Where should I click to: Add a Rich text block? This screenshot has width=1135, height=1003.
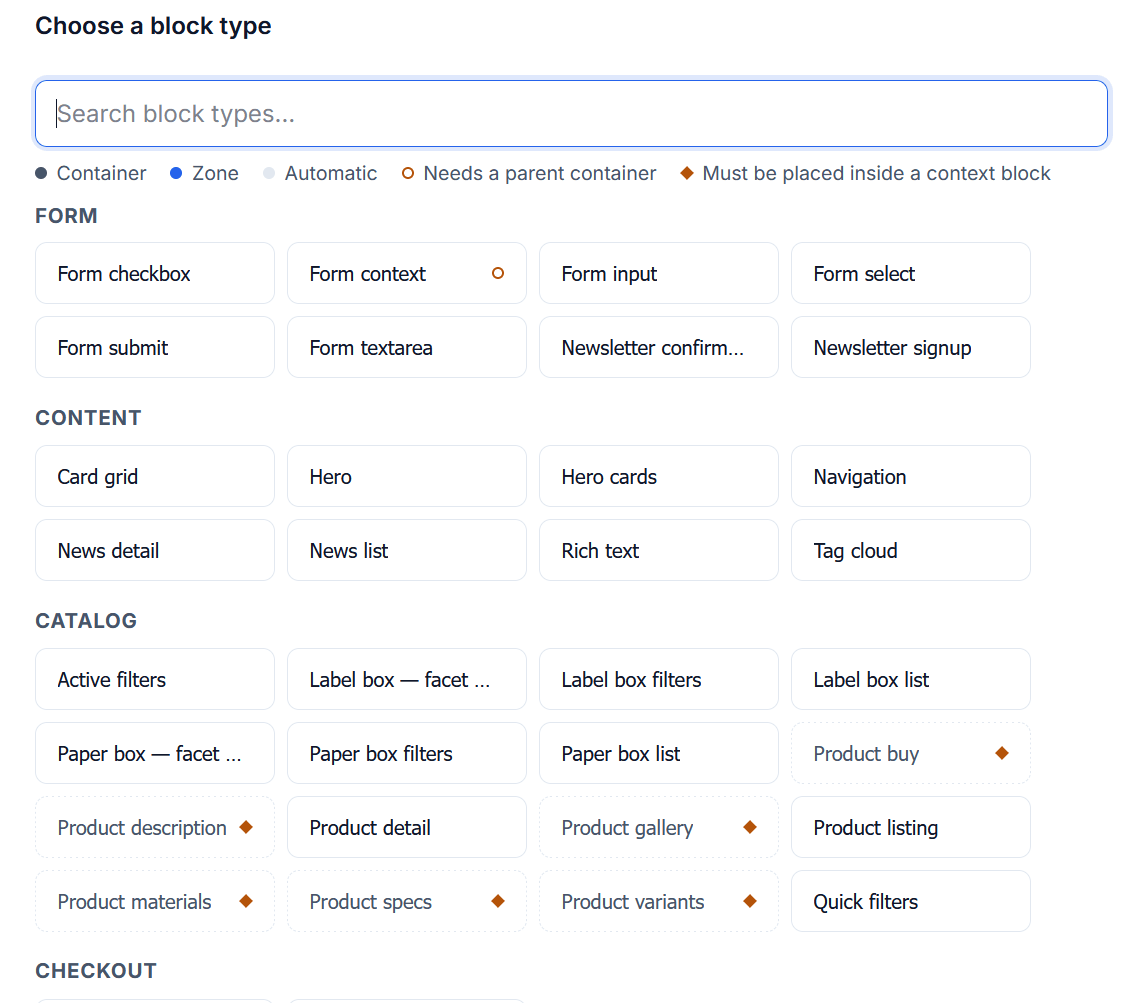coord(659,550)
